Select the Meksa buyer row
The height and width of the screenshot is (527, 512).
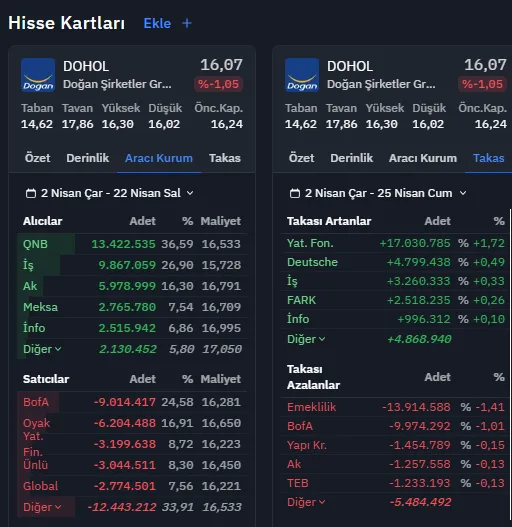[x=132, y=307]
